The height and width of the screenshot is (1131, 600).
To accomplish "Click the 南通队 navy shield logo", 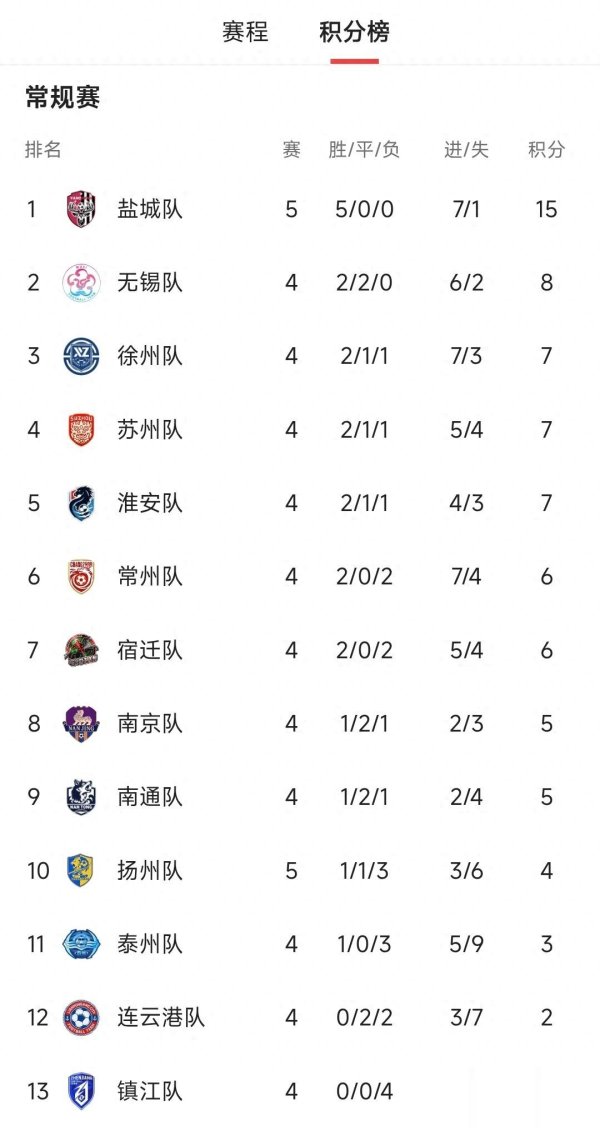I will click(81, 798).
